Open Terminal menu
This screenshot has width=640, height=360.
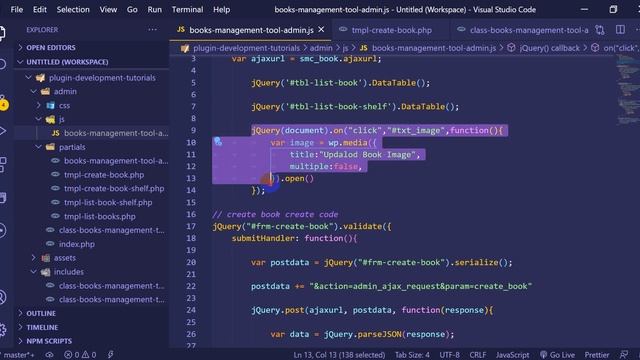coord(187,9)
